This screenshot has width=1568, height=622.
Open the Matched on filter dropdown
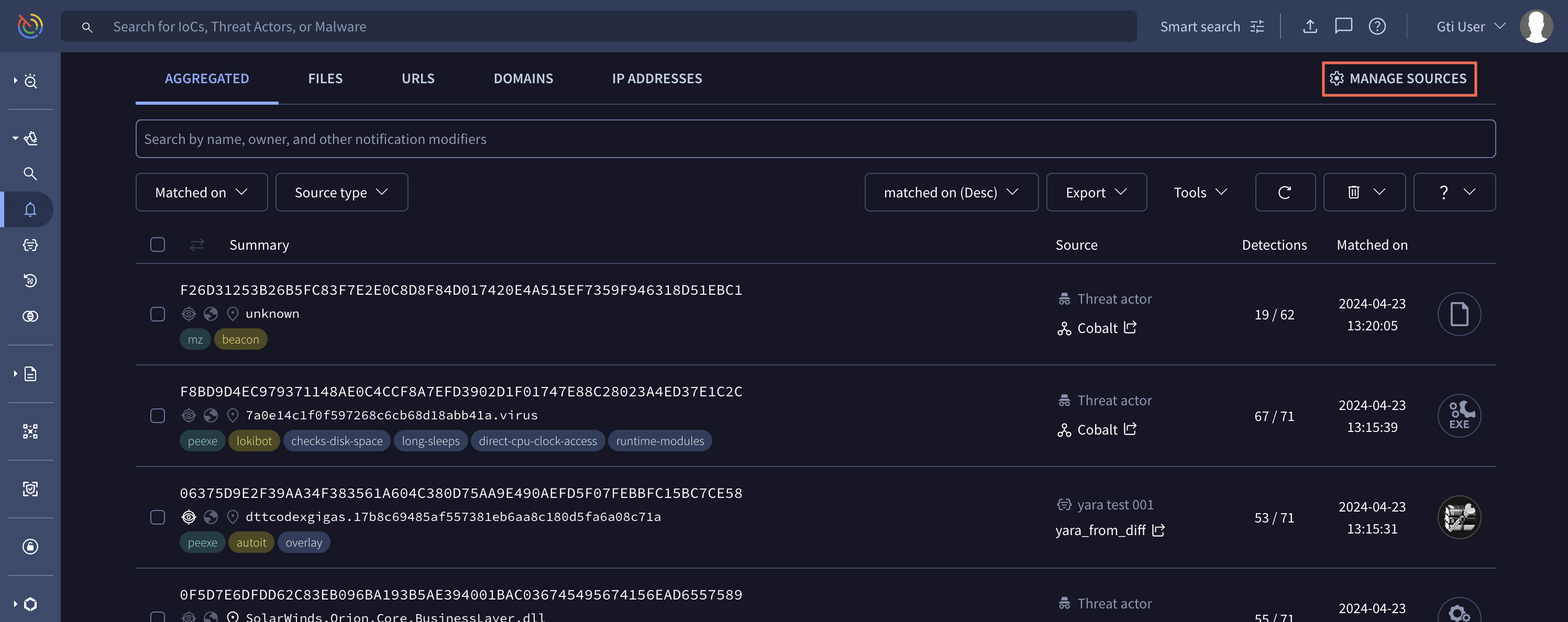coord(202,192)
